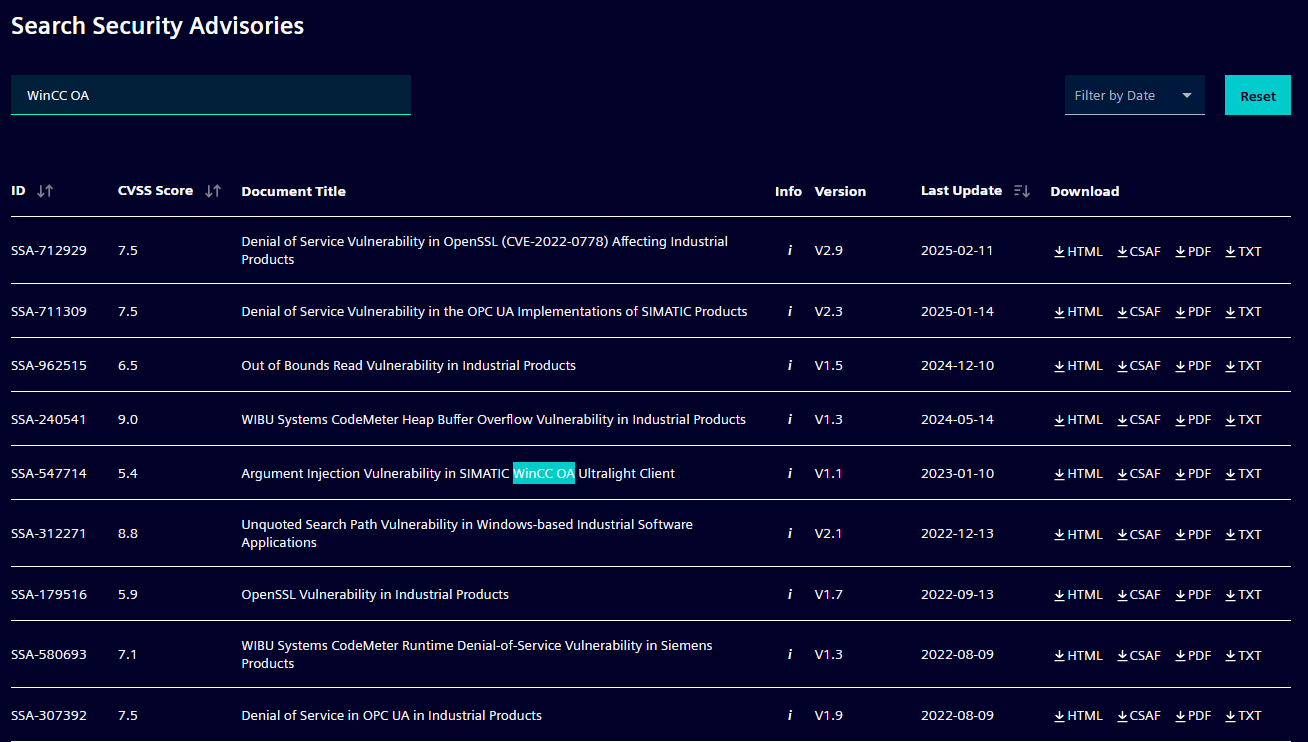Open info icon for SSA-307392
Viewport: 1308px width, 742px height.
(x=789, y=716)
